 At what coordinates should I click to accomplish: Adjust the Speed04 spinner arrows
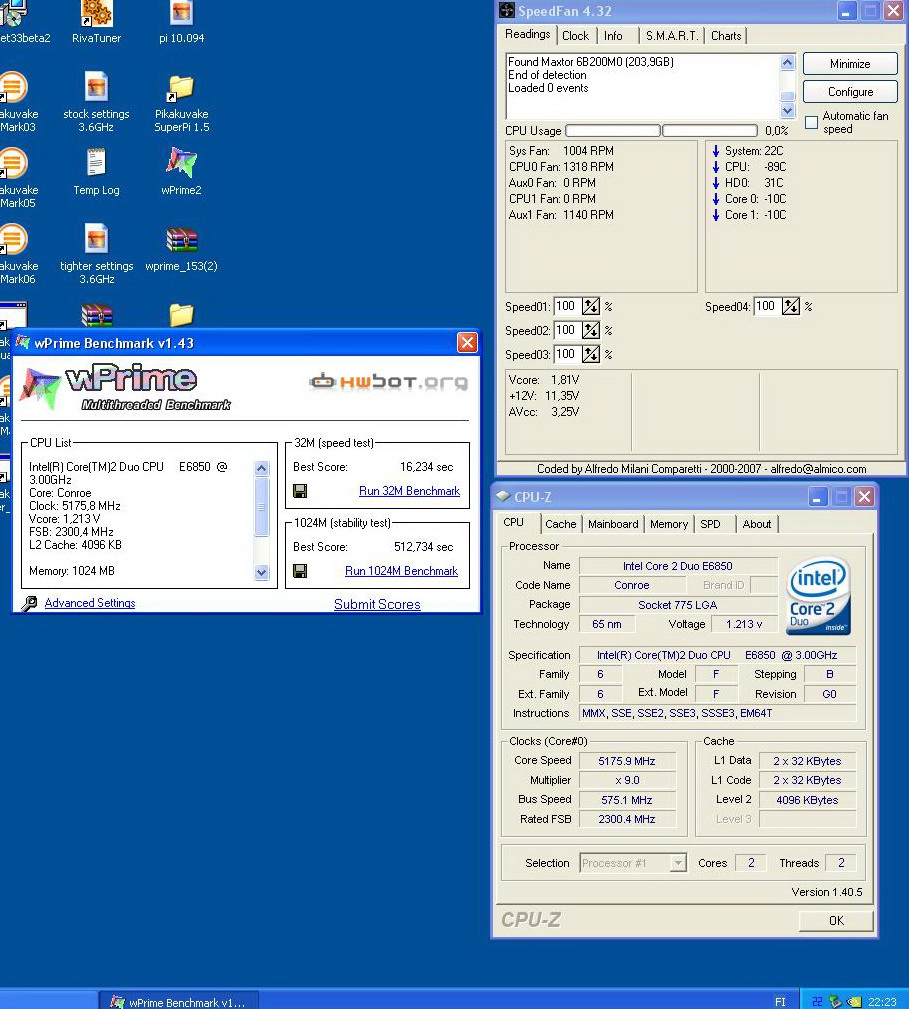[x=791, y=306]
